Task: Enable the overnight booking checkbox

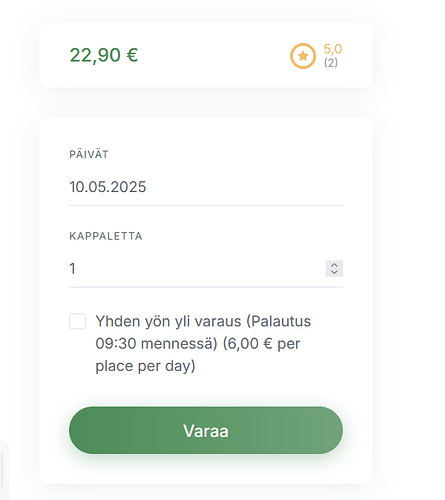Action: tap(77, 321)
